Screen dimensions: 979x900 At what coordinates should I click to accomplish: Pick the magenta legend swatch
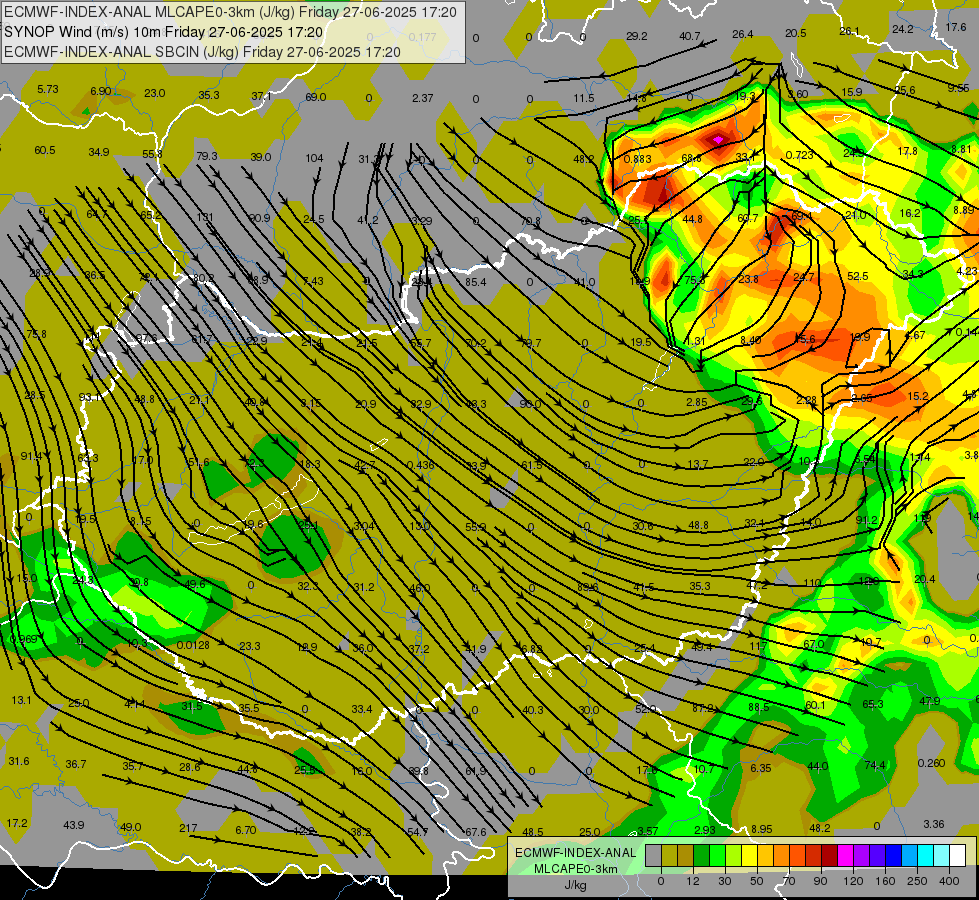click(x=846, y=856)
